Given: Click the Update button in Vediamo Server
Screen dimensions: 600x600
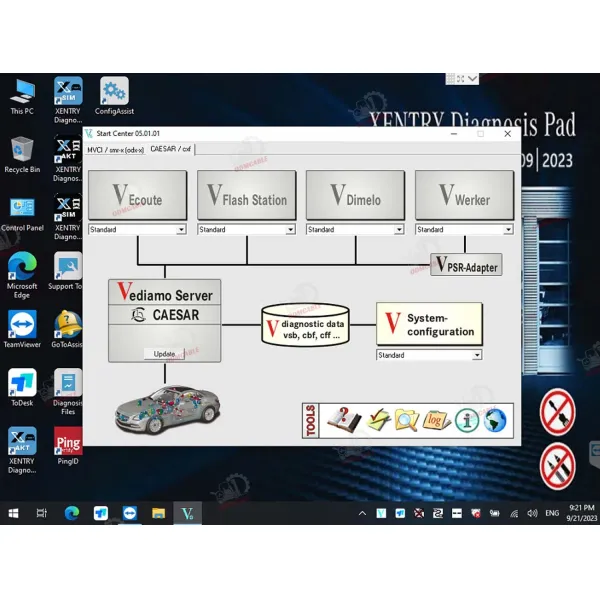Looking at the screenshot, I should coord(164,354).
